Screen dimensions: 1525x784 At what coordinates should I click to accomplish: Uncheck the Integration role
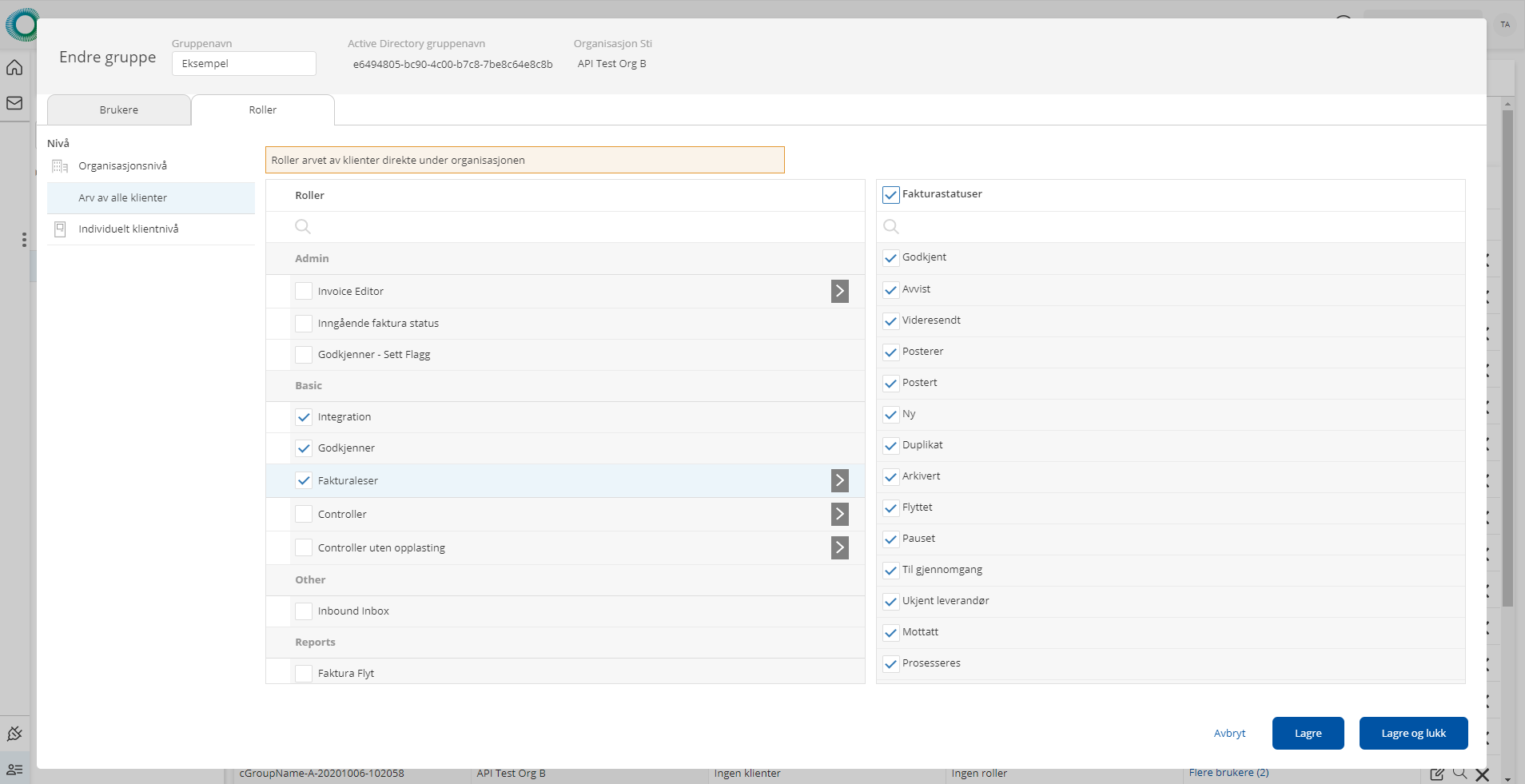pyautogui.click(x=304, y=417)
